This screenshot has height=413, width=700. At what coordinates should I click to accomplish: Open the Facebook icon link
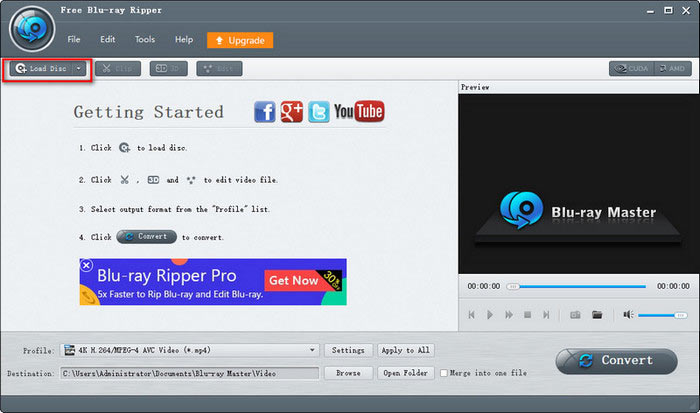265,112
